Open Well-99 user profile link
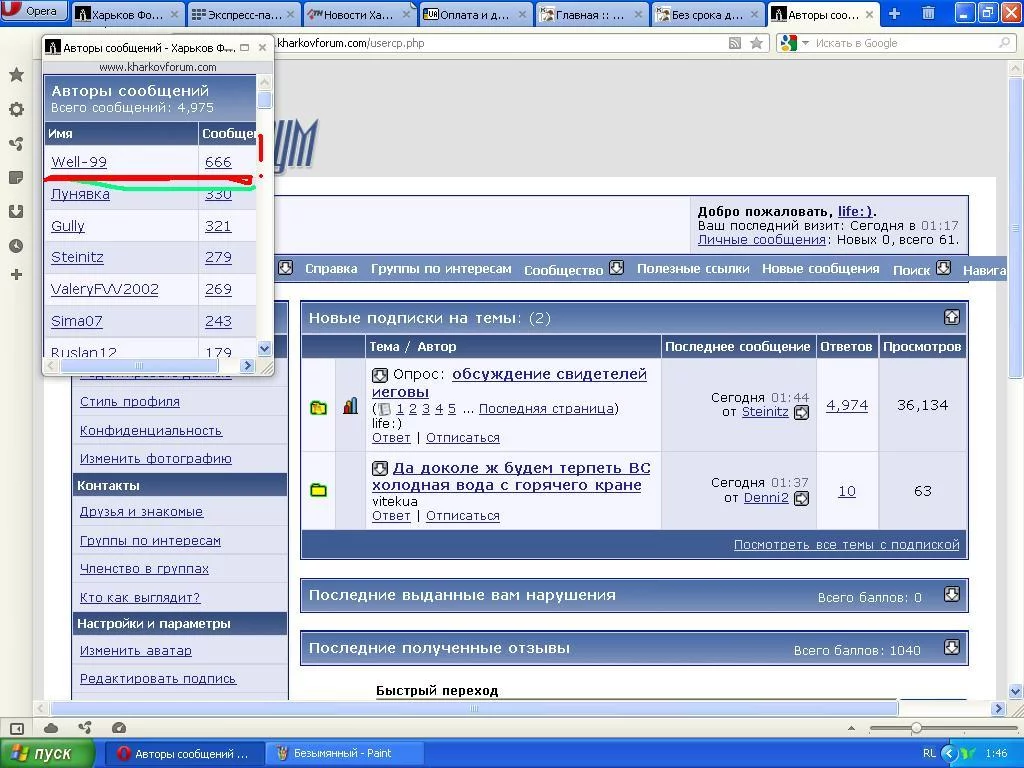 click(x=79, y=162)
